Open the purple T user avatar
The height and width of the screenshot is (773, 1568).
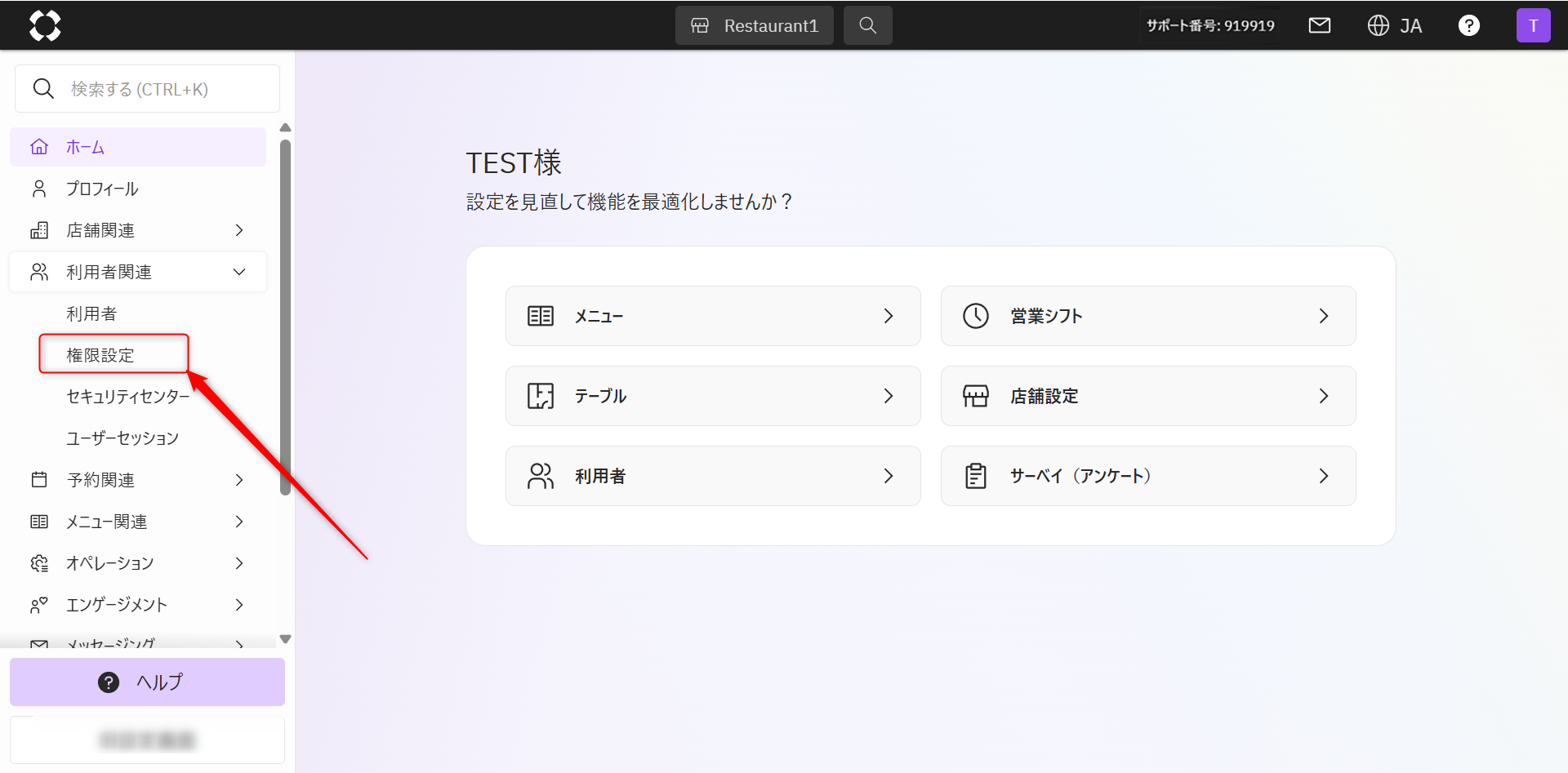pyautogui.click(x=1533, y=25)
